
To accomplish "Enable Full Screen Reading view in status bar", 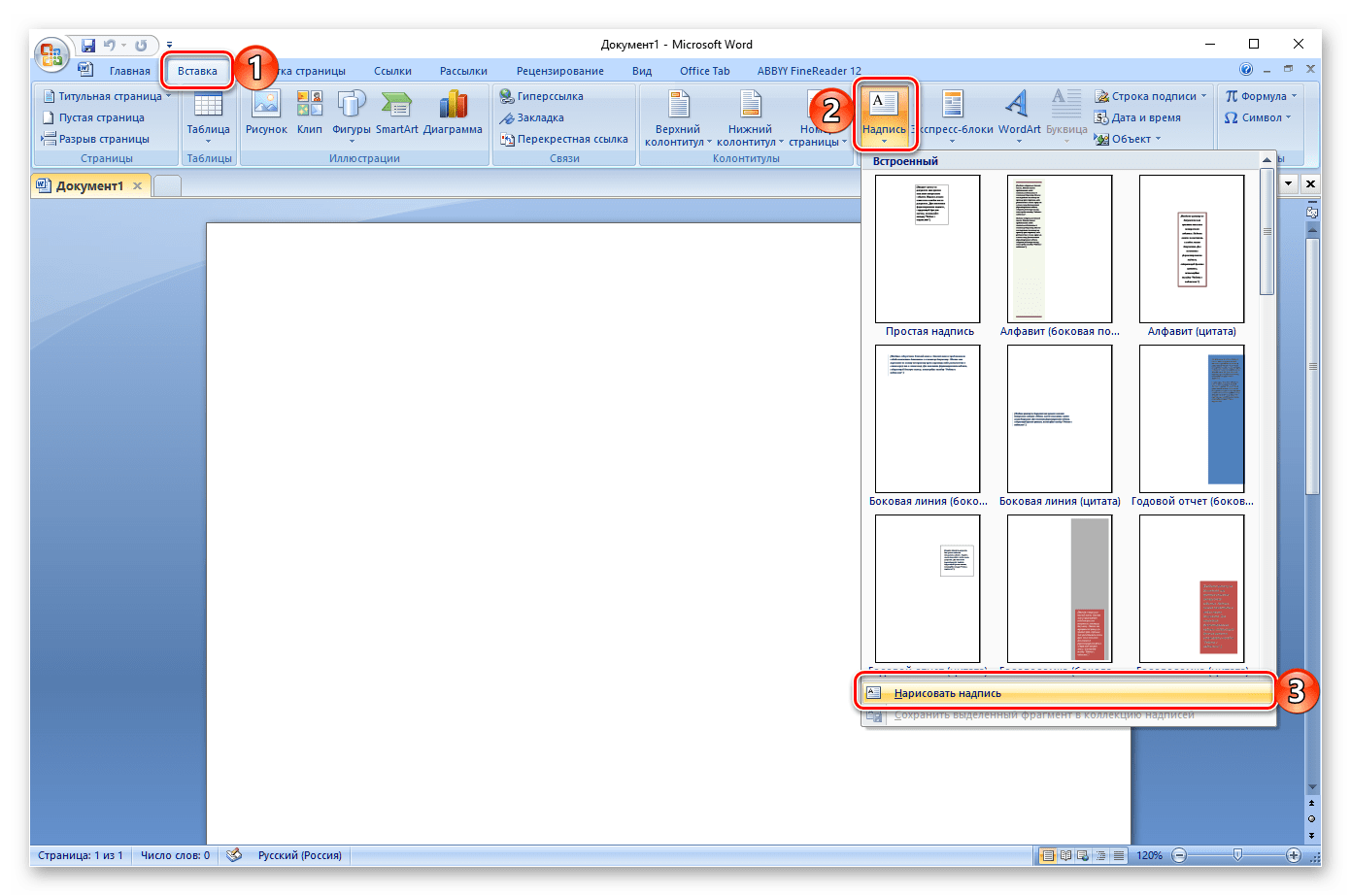I will [1065, 855].
